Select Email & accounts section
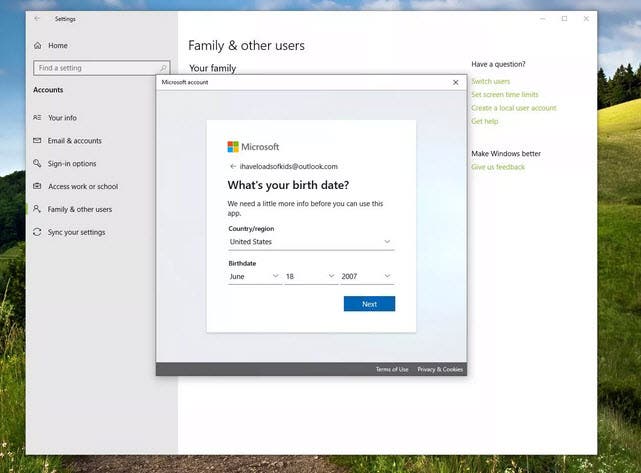641x473 pixels. 74,141
